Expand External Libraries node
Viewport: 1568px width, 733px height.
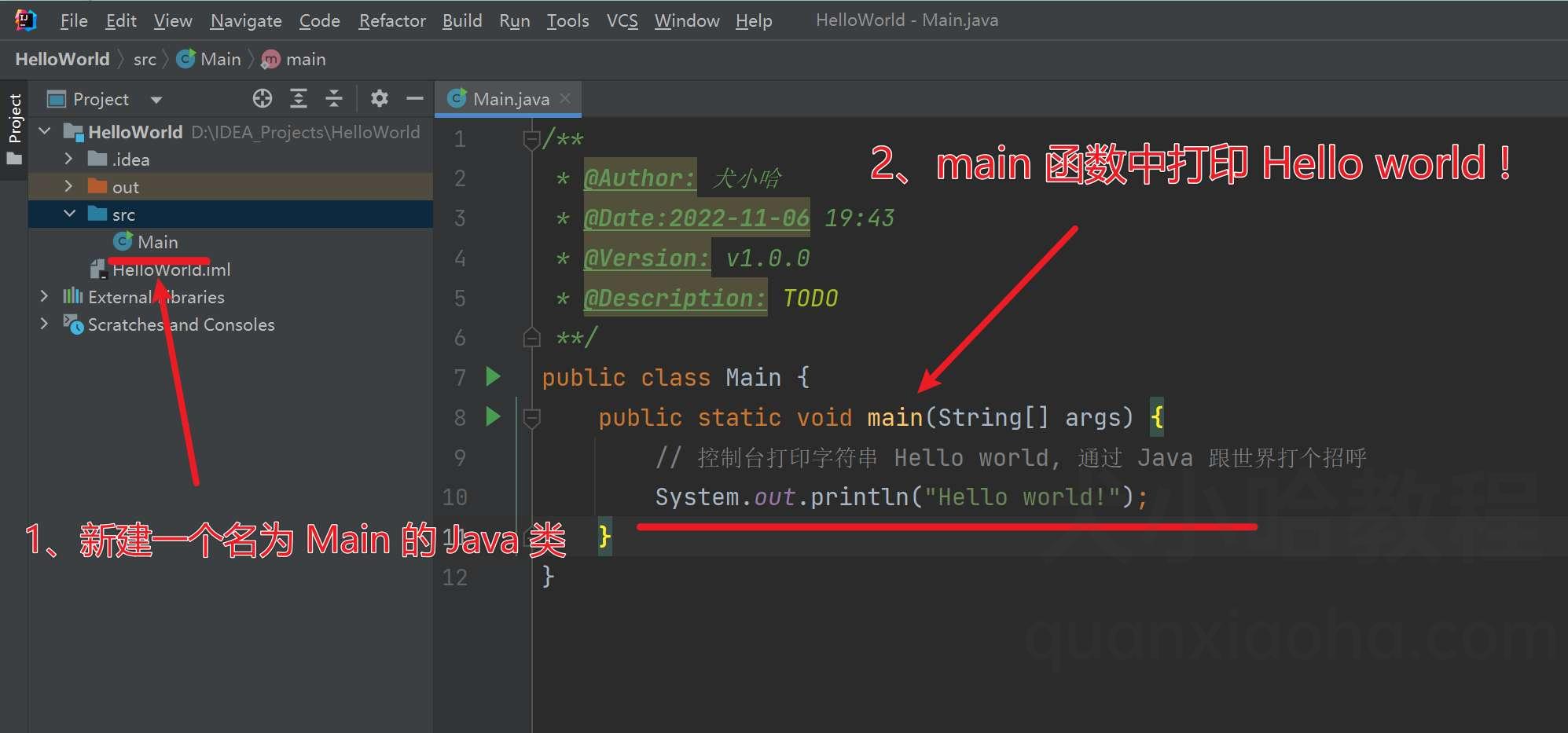coord(44,297)
